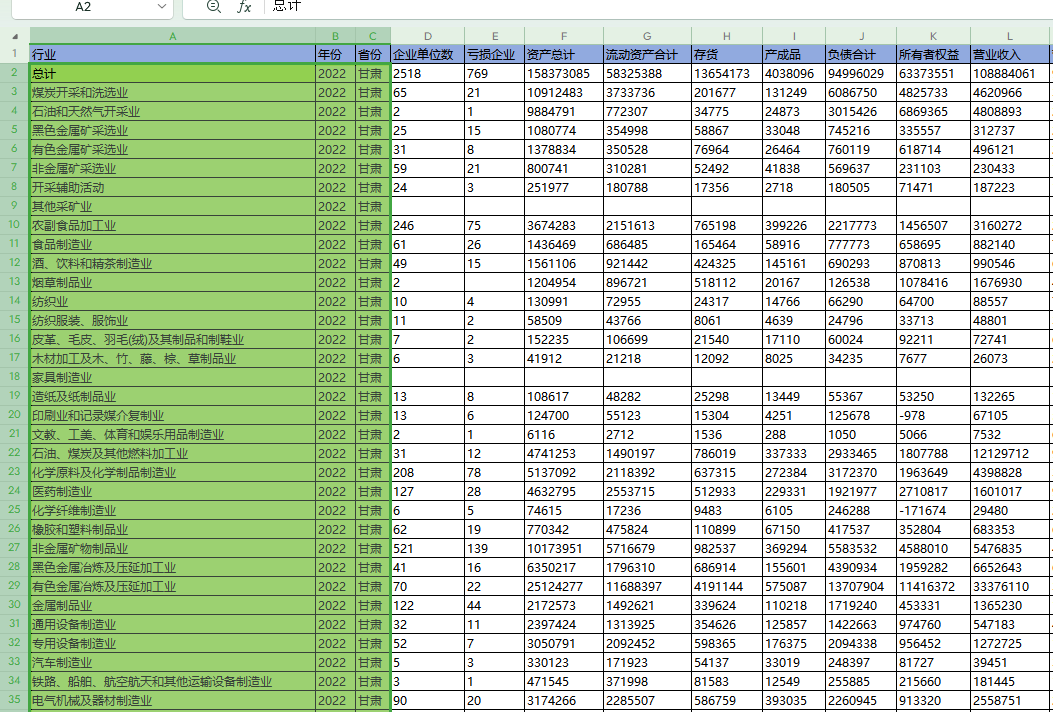Click cell value 575087 in 产成品 column
This screenshot has width=1053, height=712.
coord(794,586)
